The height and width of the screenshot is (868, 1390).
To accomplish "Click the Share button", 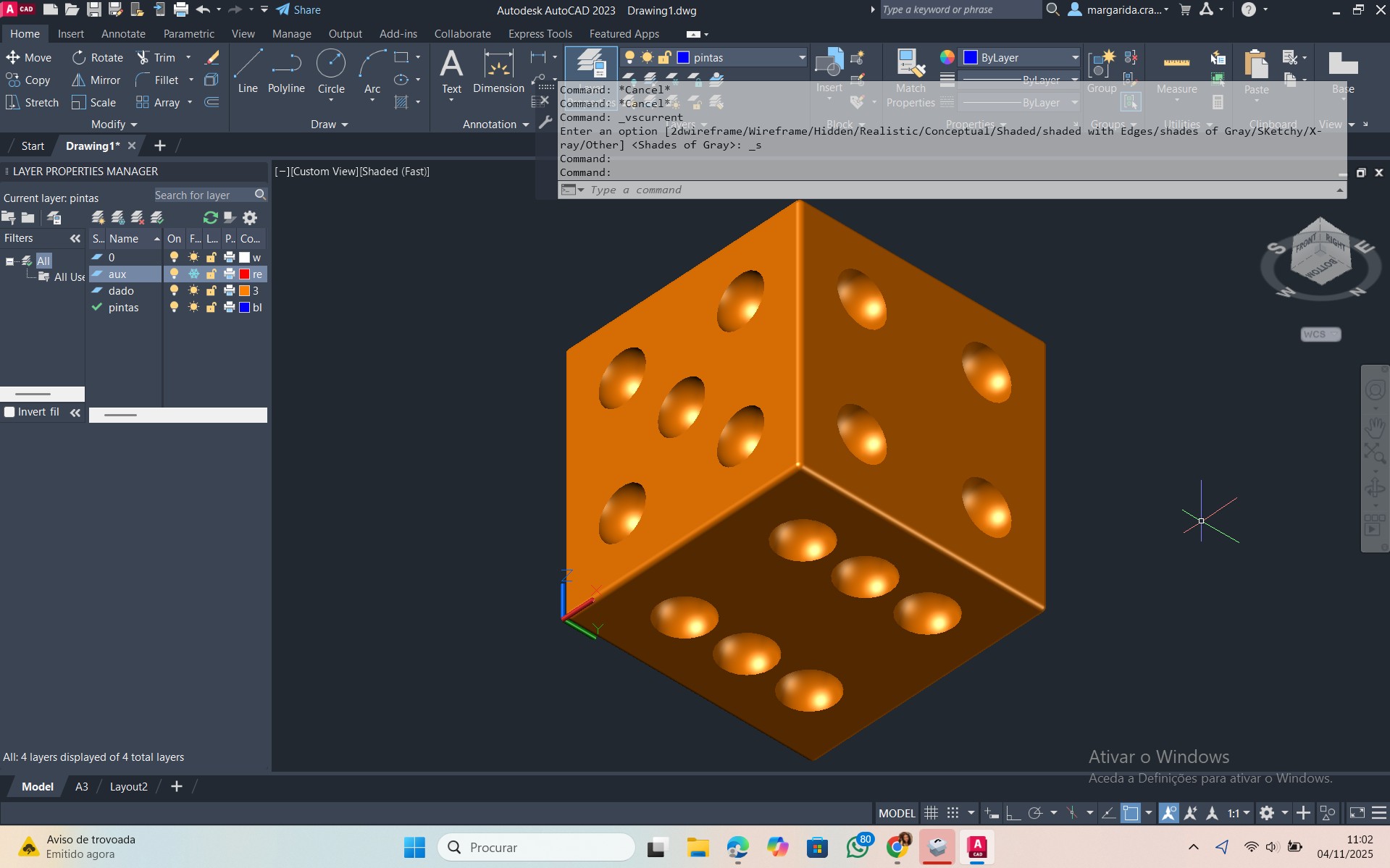I will (x=298, y=10).
